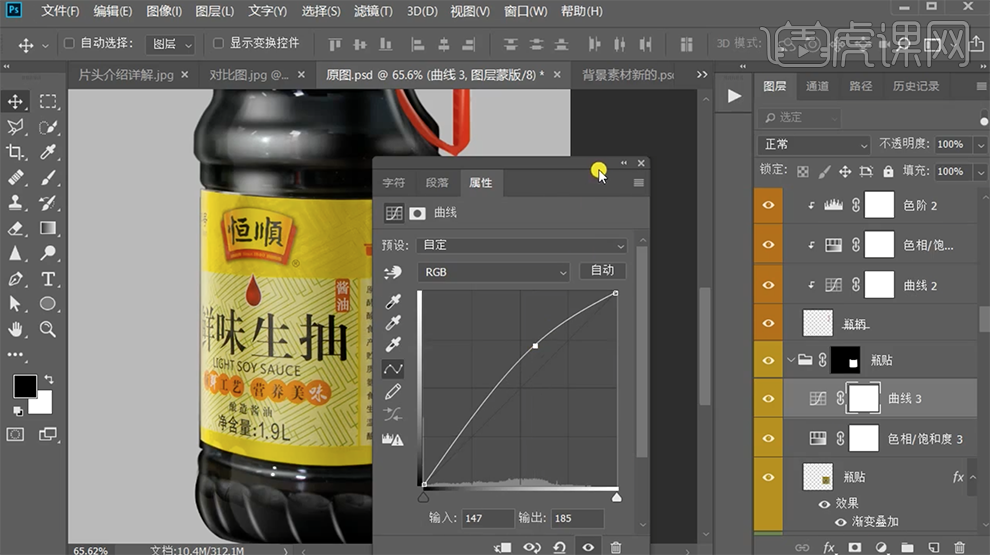Select the Type tool in toolbar
Viewport: 990px width, 555px height.
(47, 279)
